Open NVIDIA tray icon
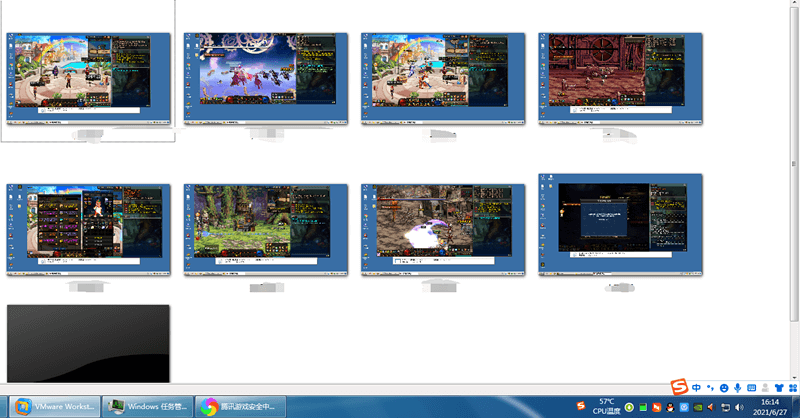Viewport: 800px width, 418px height. (697, 407)
